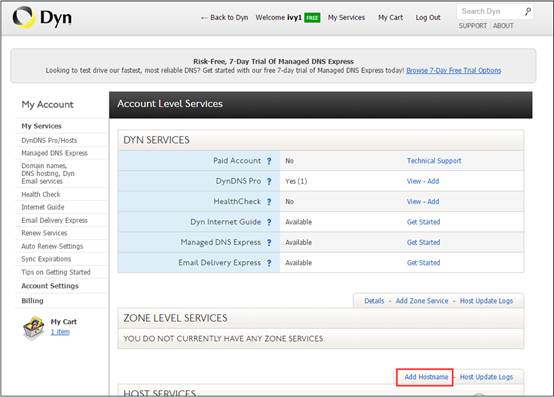The image size is (554, 397).
Task: Click the Add Zone Service link
Action: pos(422,301)
